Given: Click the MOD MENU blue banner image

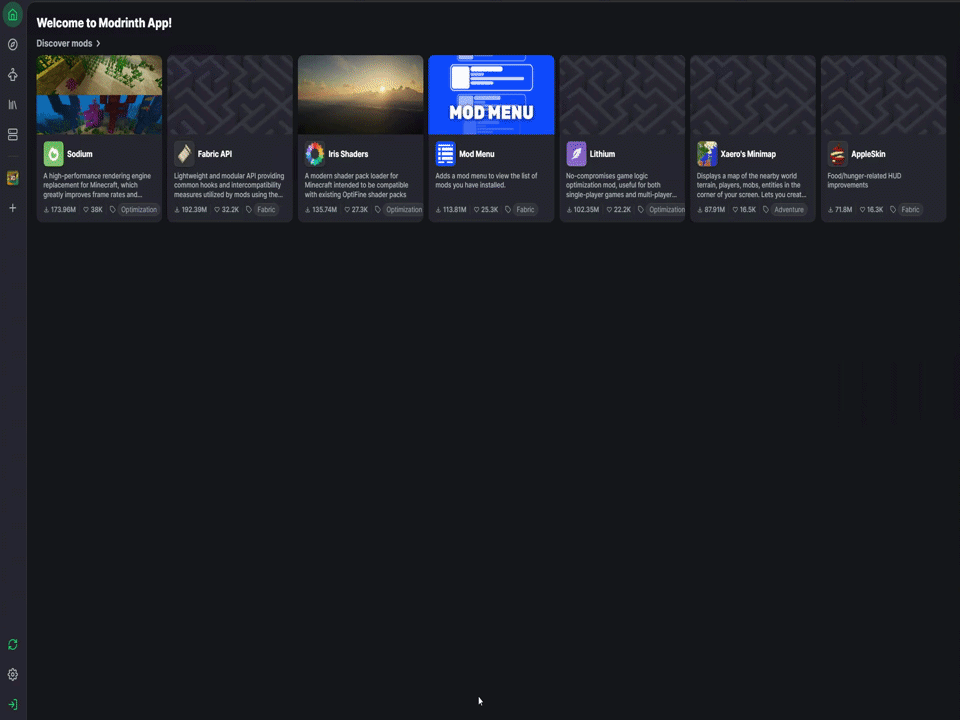Looking at the screenshot, I should pyautogui.click(x=492, y=95).
